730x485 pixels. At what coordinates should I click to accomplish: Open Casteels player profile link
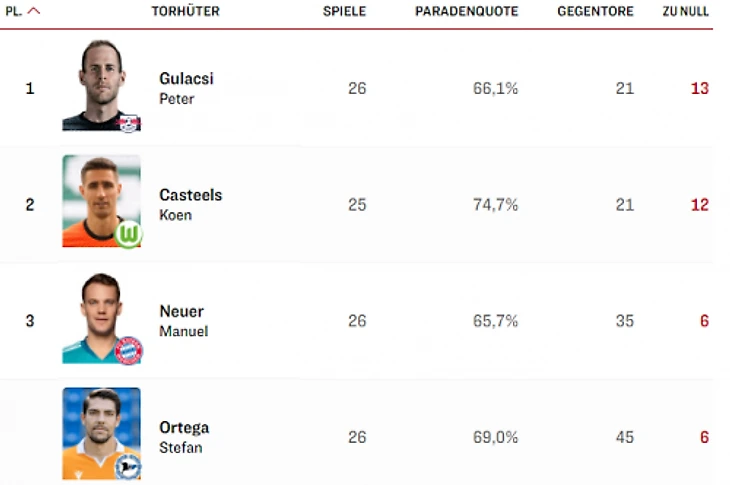[x=190, y=195]
